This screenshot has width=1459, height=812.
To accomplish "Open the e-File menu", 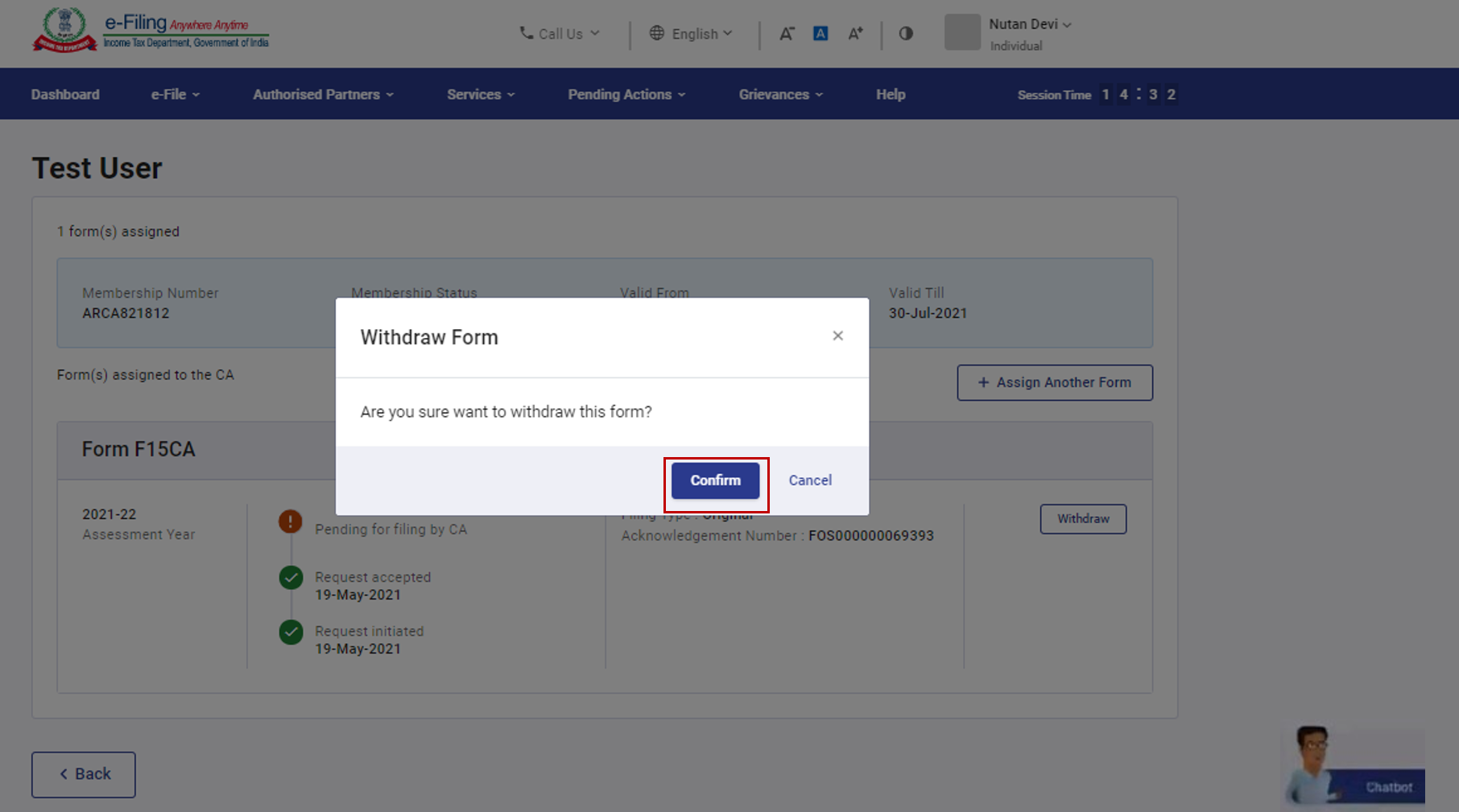I will click(175, 94).
